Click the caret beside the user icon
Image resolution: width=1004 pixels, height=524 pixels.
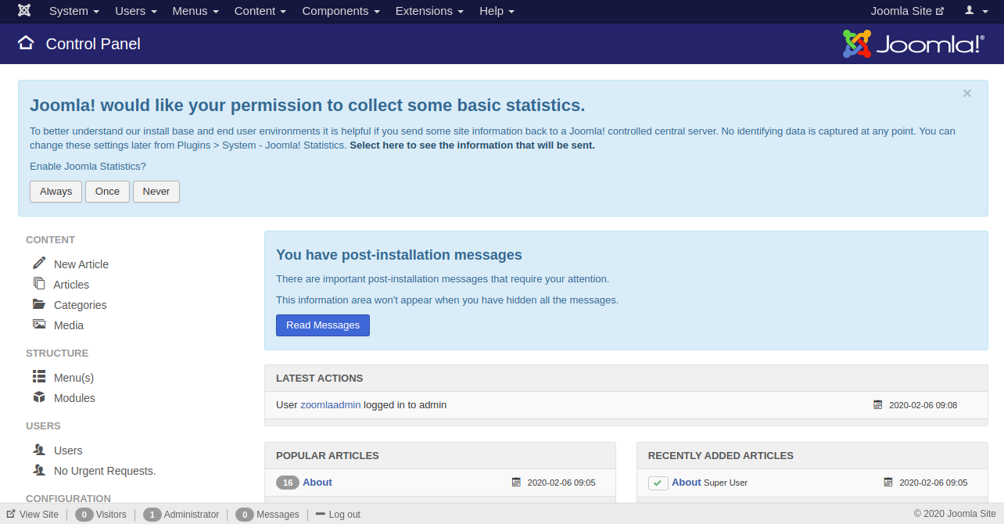click(985, 12)
